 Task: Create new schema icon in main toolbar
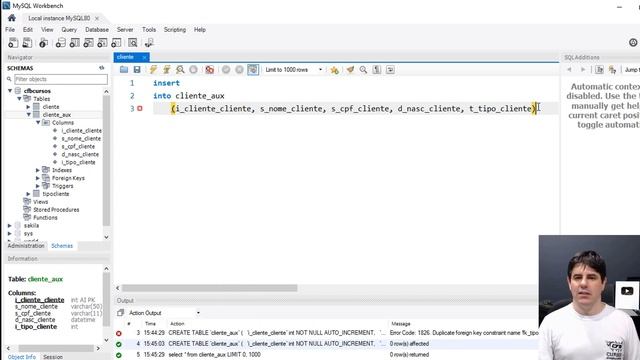[60, 43]
